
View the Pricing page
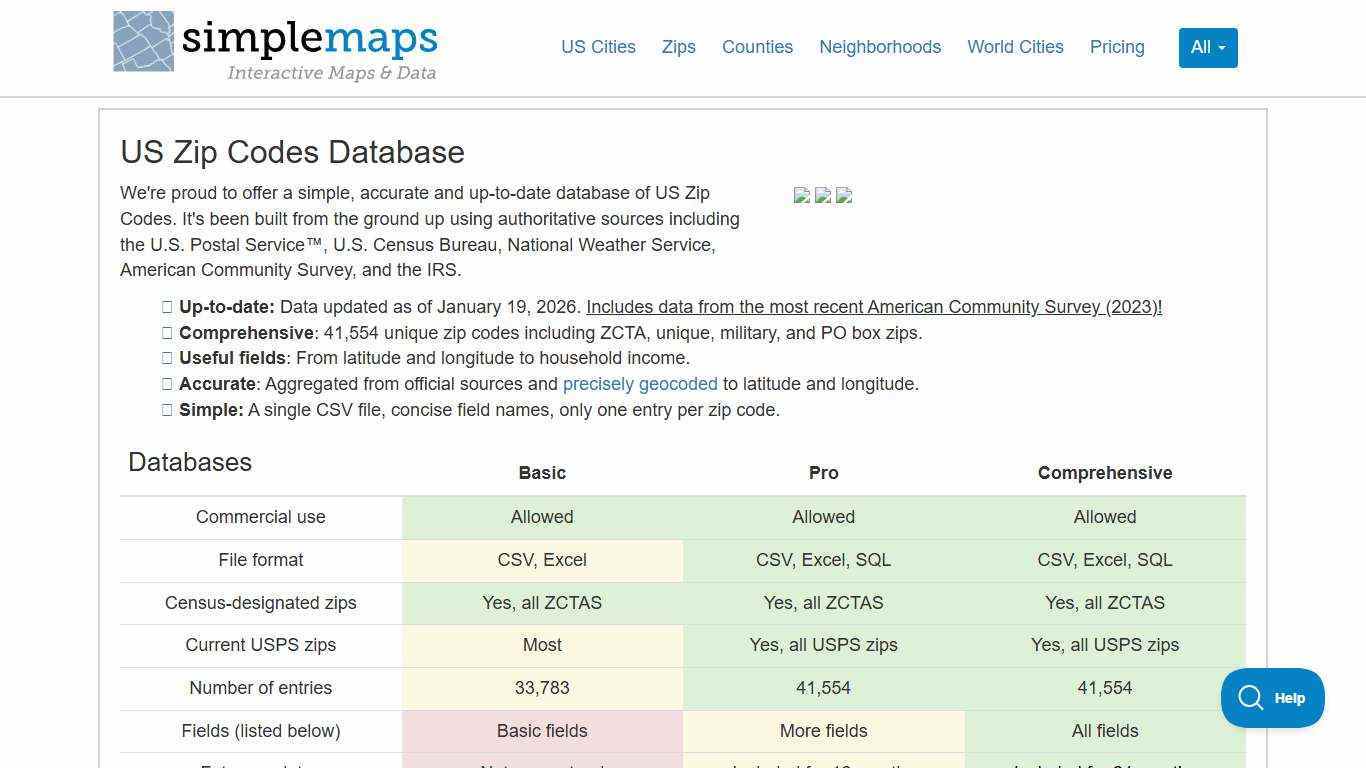coord(1117,47)
